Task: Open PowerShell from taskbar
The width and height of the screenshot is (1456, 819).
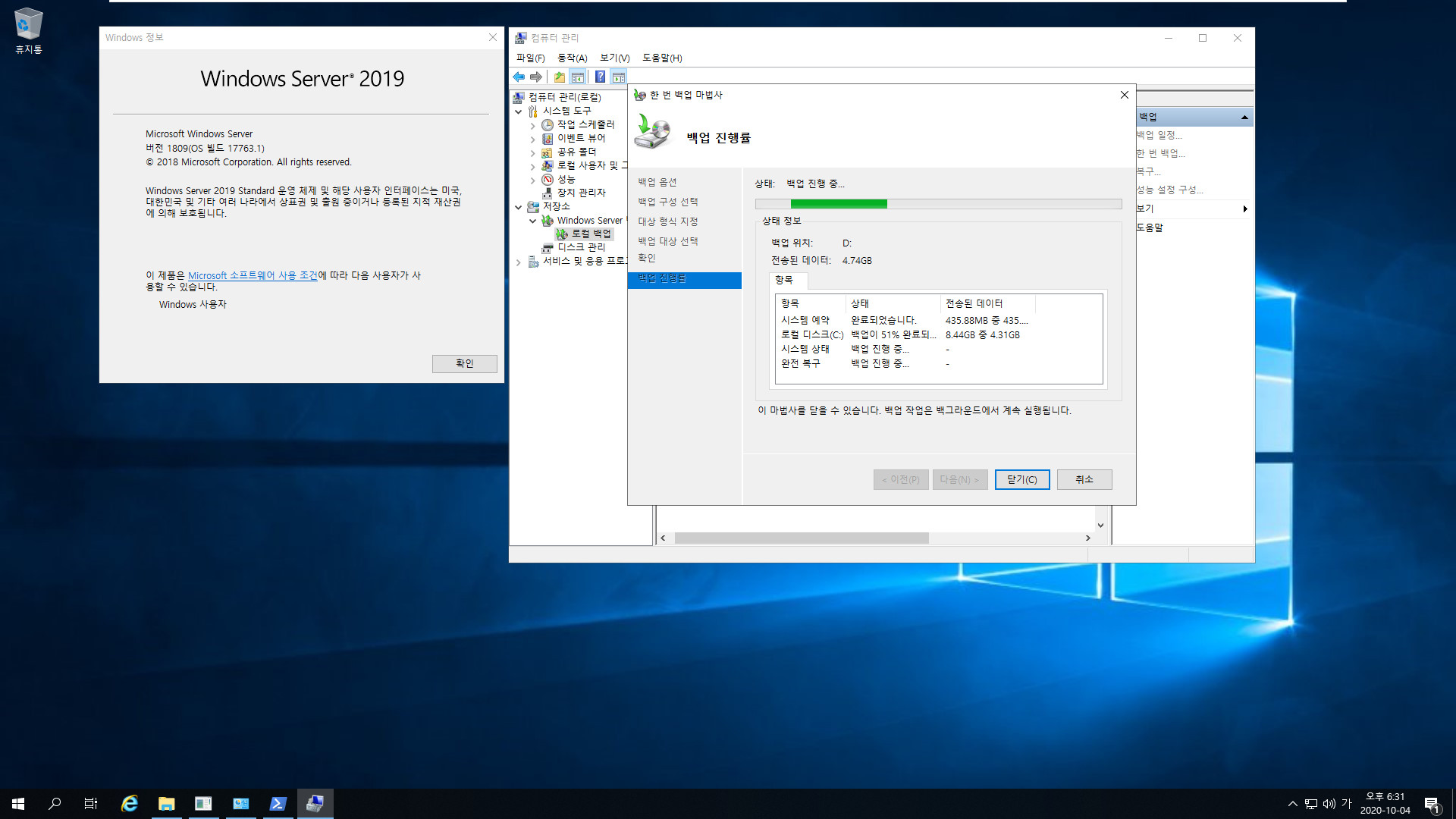Action: [x=278, y=804]
